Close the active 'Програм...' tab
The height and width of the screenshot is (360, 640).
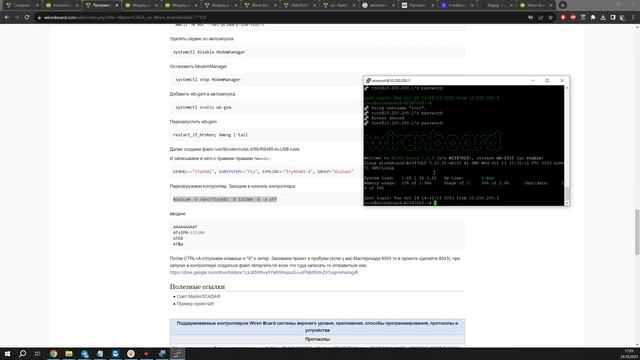pyautogui.click(x=116, y=5)
